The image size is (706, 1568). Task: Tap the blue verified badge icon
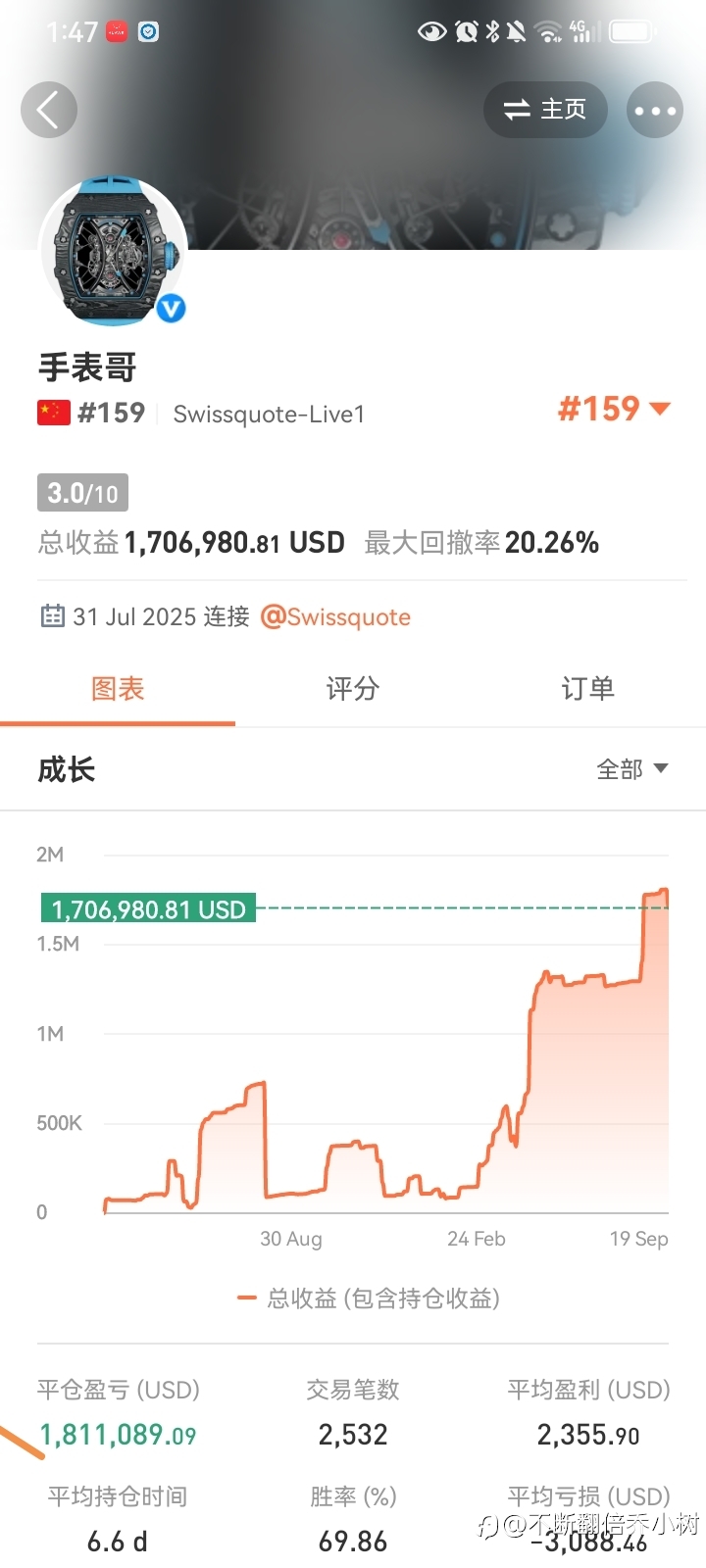tap(172, 309)
